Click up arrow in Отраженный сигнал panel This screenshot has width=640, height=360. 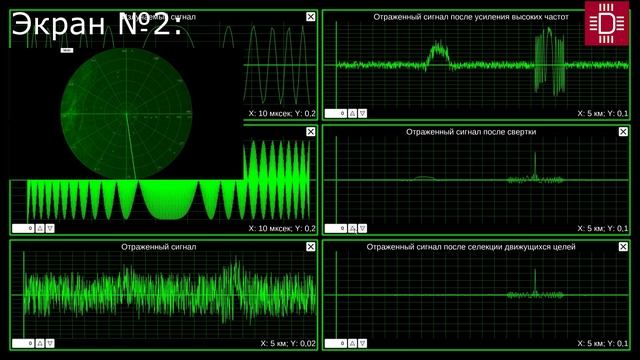coord(40,344)
